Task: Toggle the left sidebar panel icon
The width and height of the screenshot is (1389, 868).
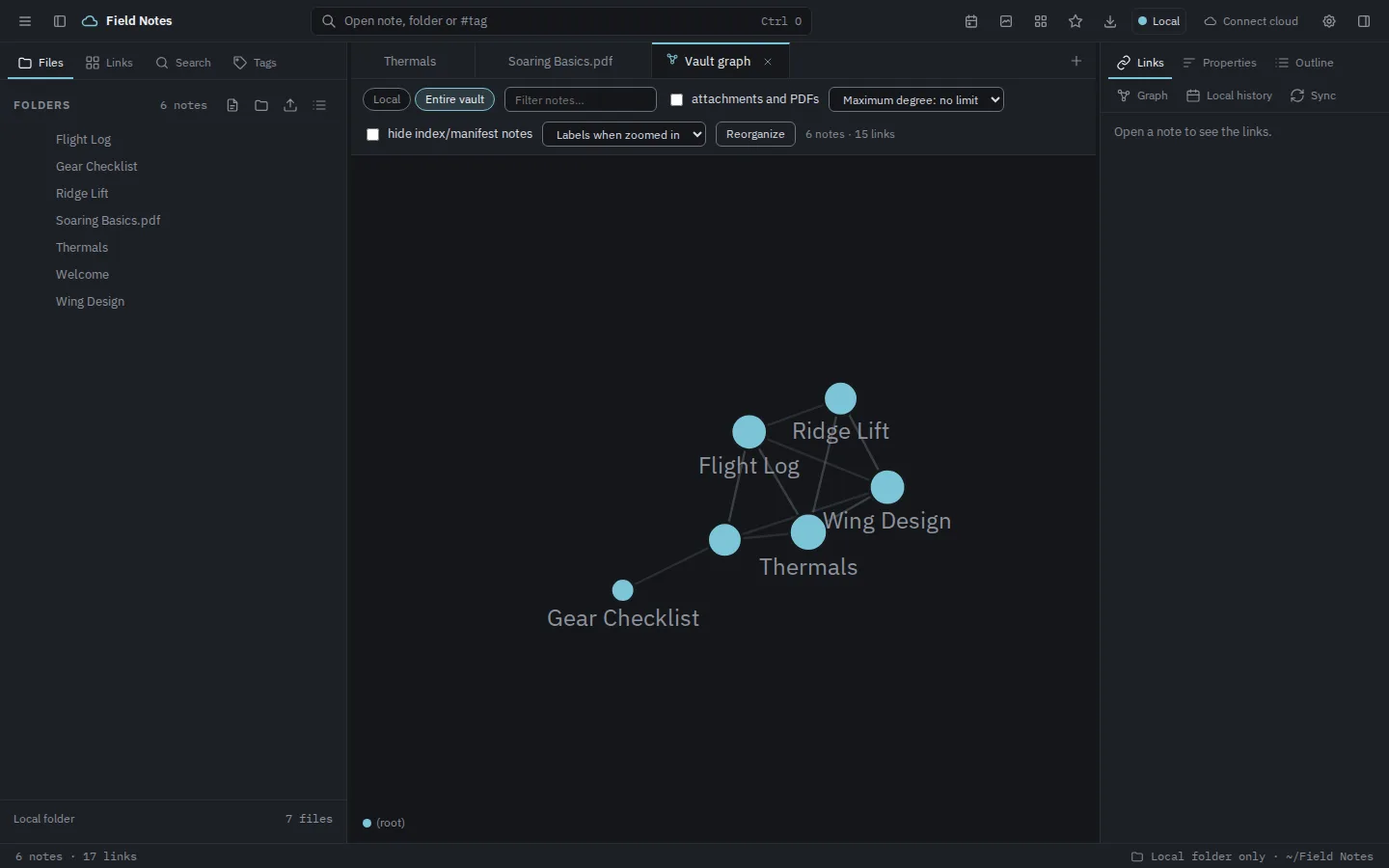Action: point(60,21)
